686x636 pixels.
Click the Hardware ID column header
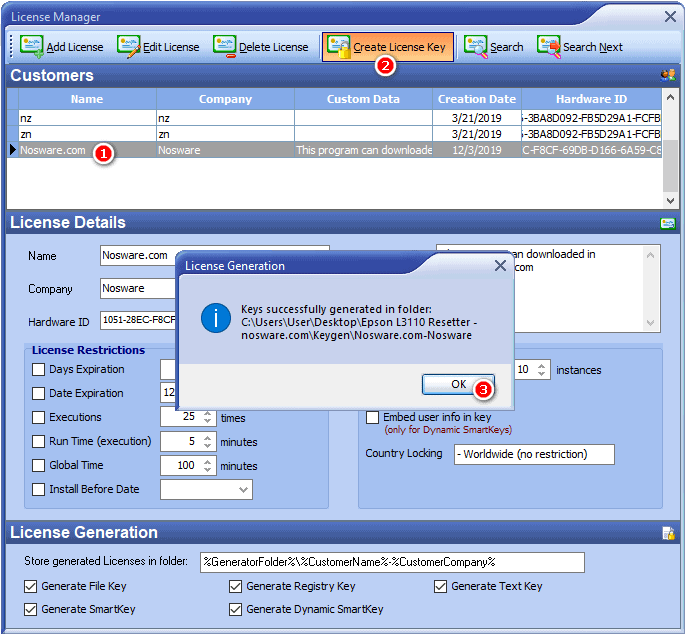[x=591, y=99]
